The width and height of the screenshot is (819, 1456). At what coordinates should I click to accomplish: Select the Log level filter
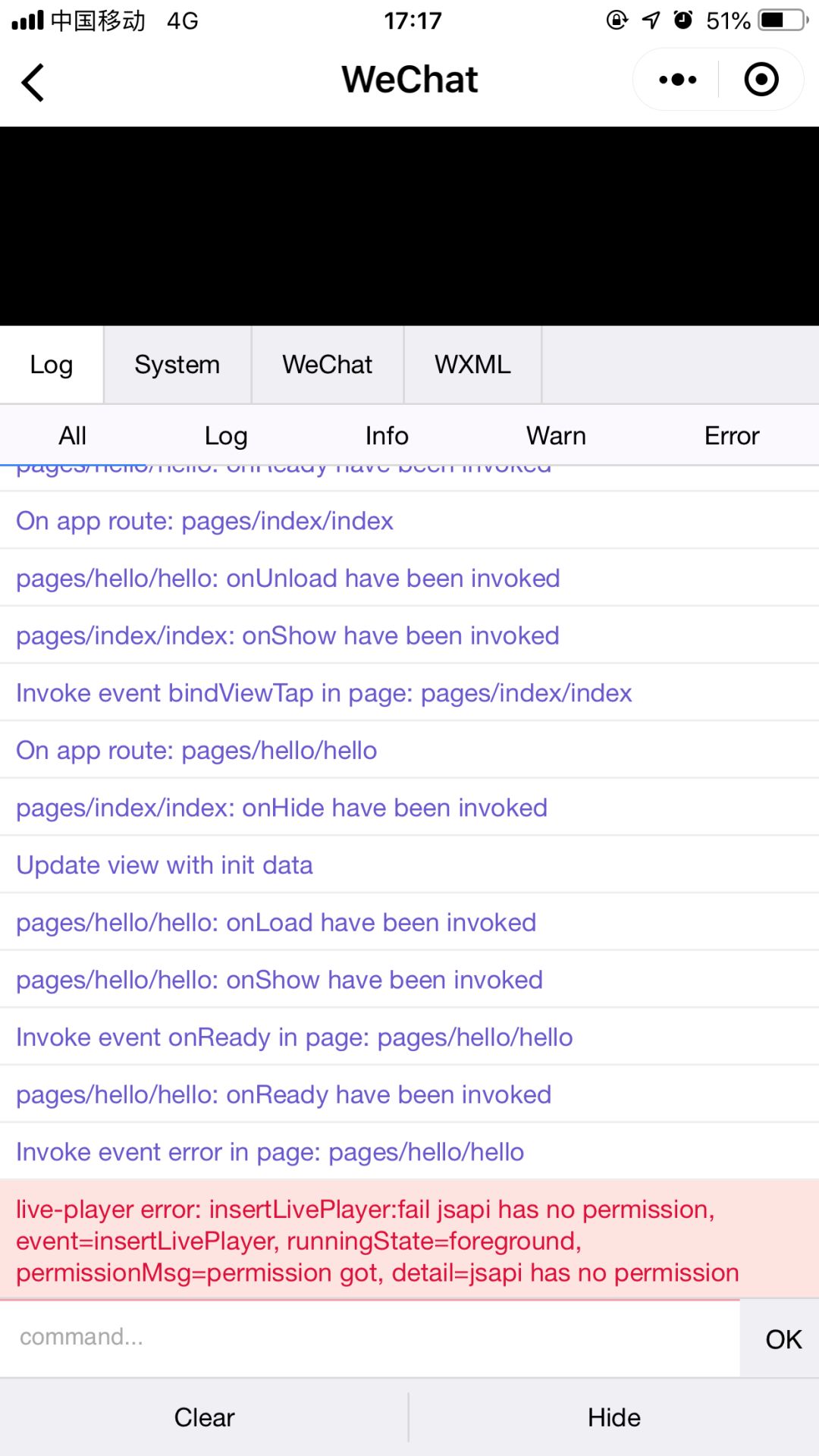click(x=226, y=435)
